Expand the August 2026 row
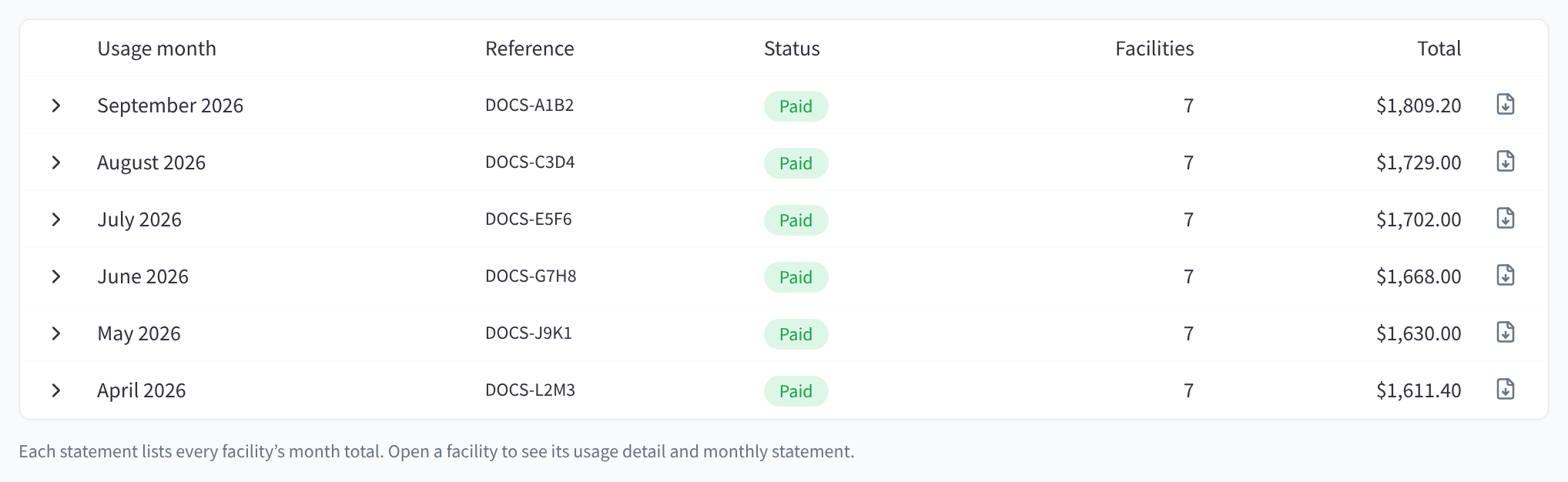This screenshot has height=482, width=1568. 55,162
